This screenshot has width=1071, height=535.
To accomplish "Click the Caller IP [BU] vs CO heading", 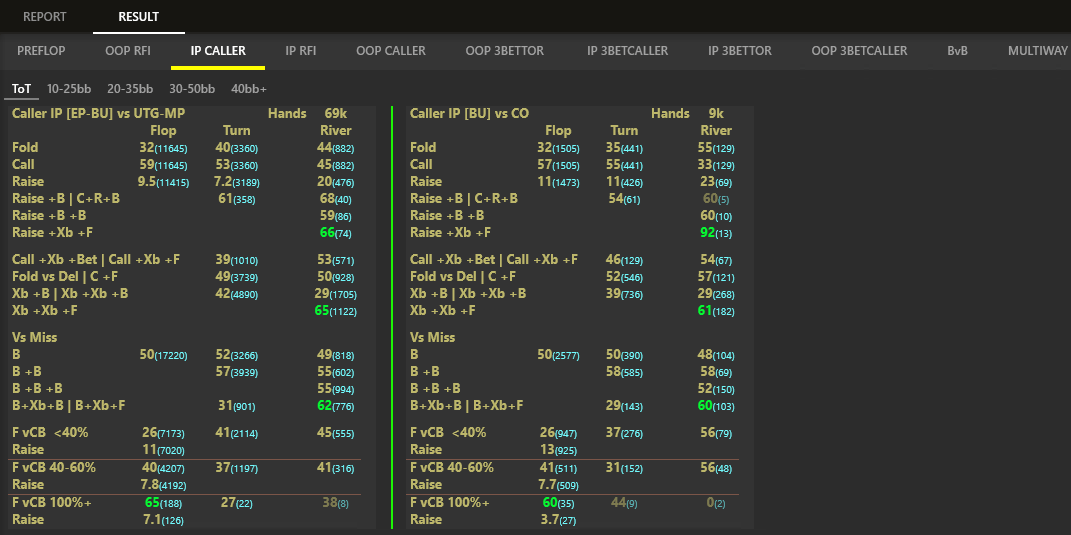I will 469,114.
